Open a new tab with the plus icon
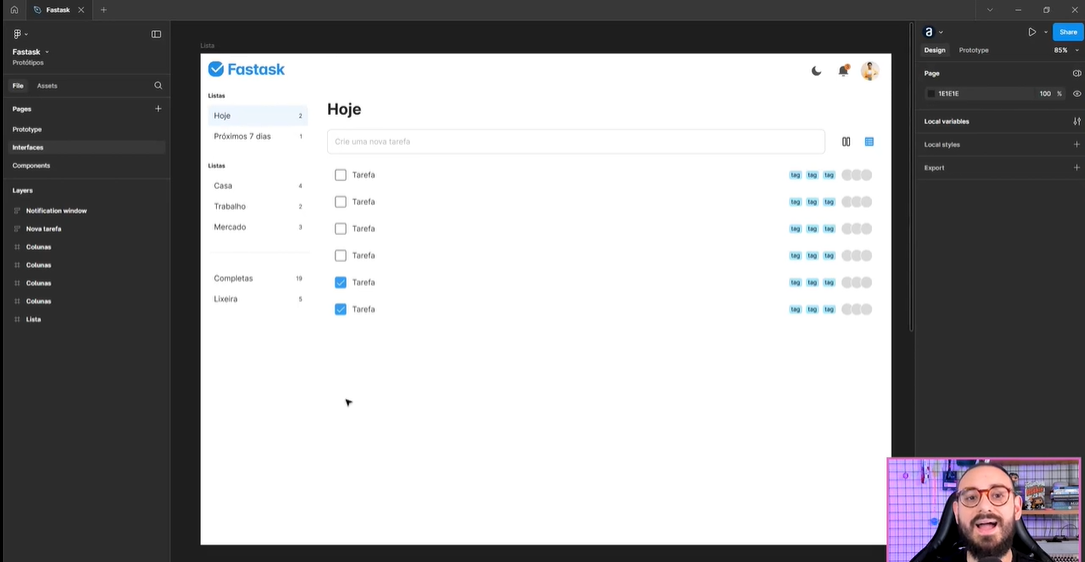Image resolution: width=1085 pixels, height=562 pixels. (x=103, y=10)
